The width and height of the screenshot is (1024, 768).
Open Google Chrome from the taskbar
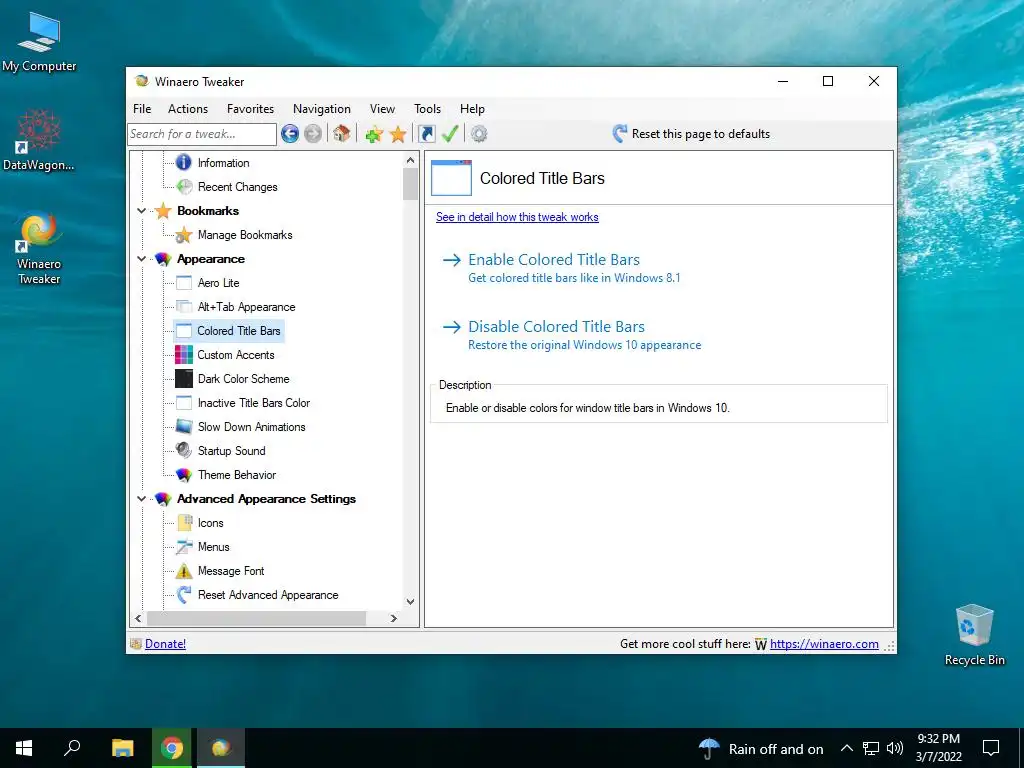(x=172, y=748)
